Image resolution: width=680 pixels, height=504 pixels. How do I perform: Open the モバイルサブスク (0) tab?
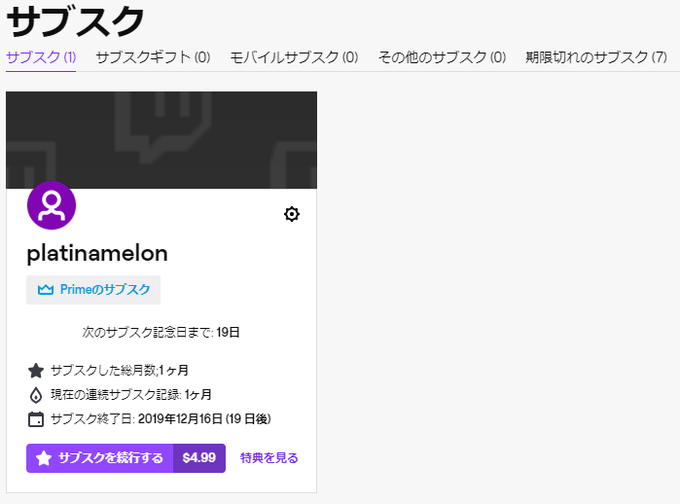point(294,57)
